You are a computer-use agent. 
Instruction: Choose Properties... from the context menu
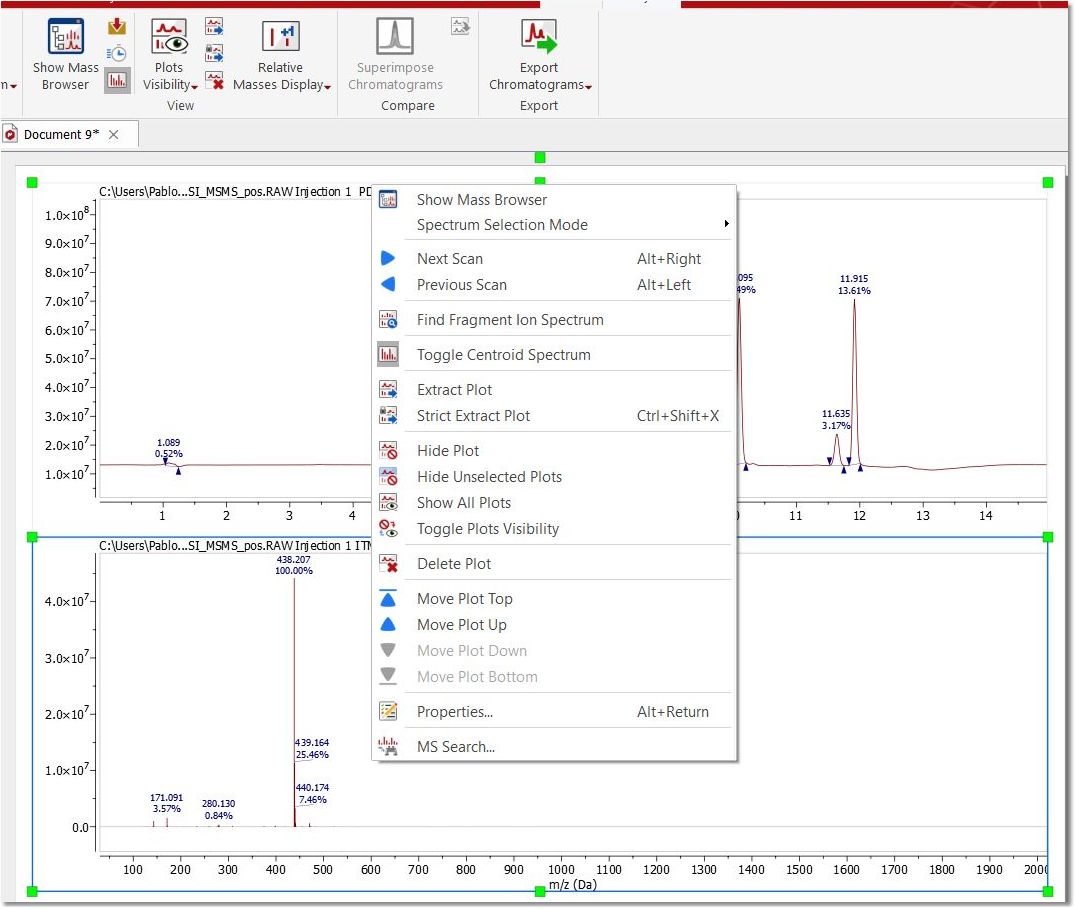click(x=454, y=712)
